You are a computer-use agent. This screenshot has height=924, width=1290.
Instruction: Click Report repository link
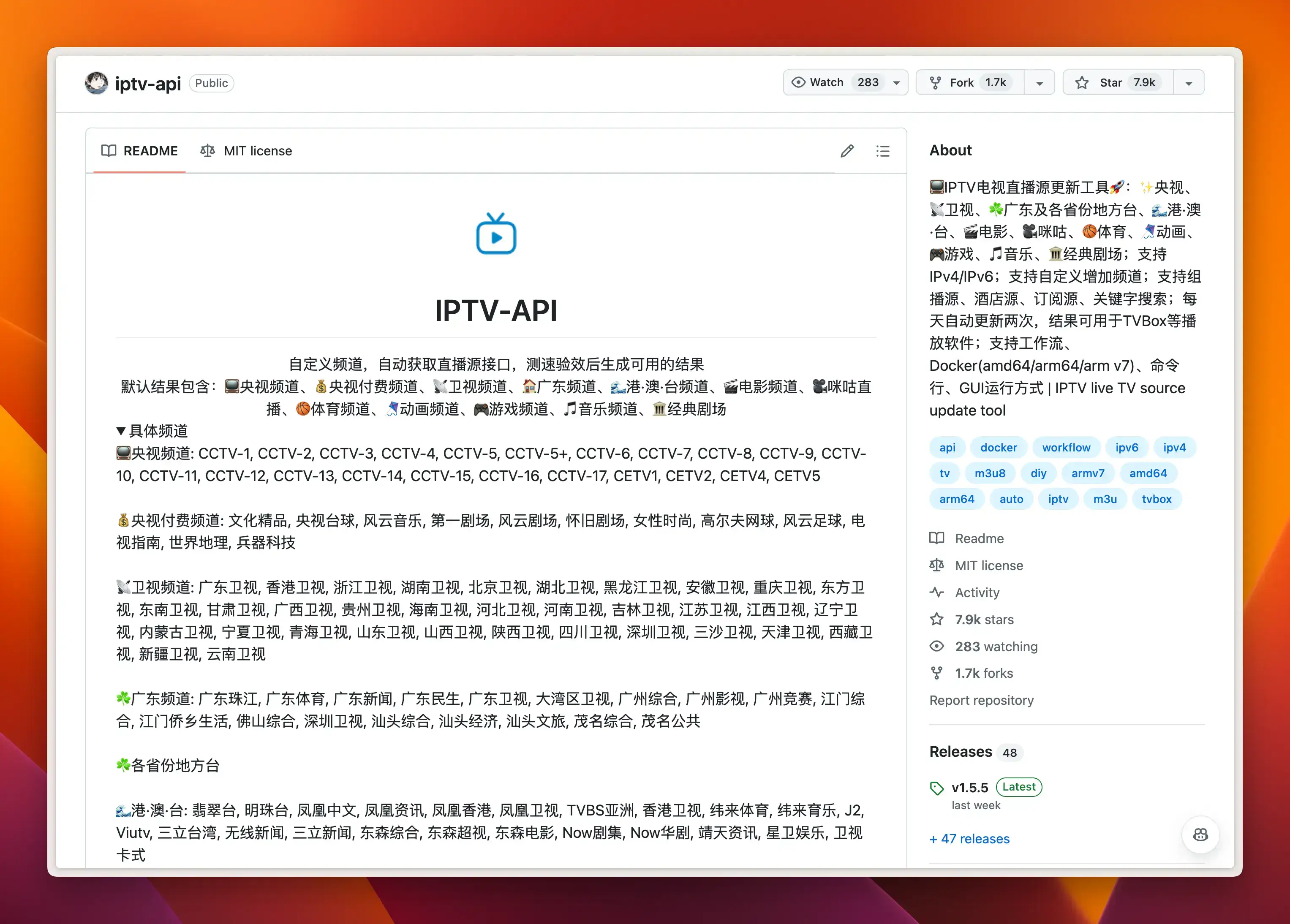pos(981,701)
